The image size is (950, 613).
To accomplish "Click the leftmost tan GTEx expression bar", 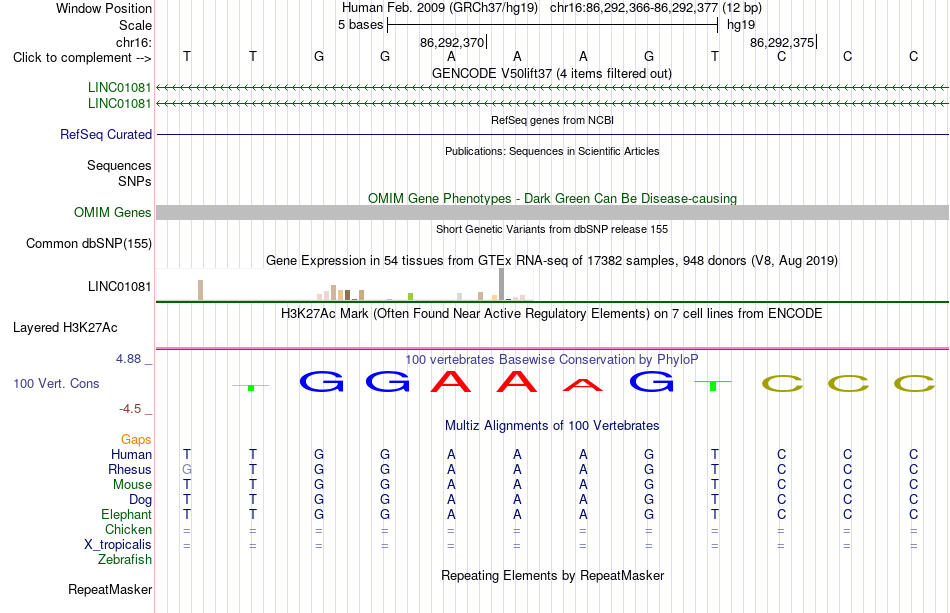I will (201, 290).
